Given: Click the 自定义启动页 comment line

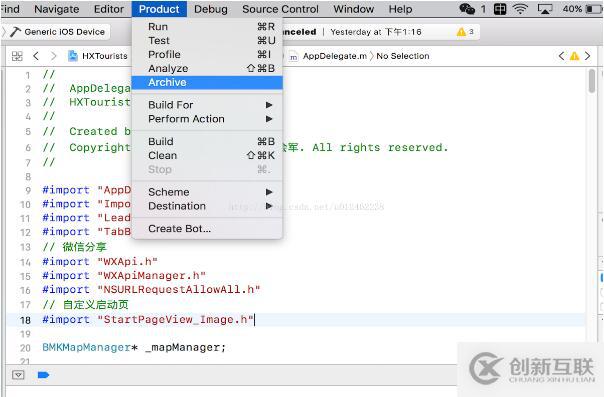Looking at the screenshot, I should [85, 305].
